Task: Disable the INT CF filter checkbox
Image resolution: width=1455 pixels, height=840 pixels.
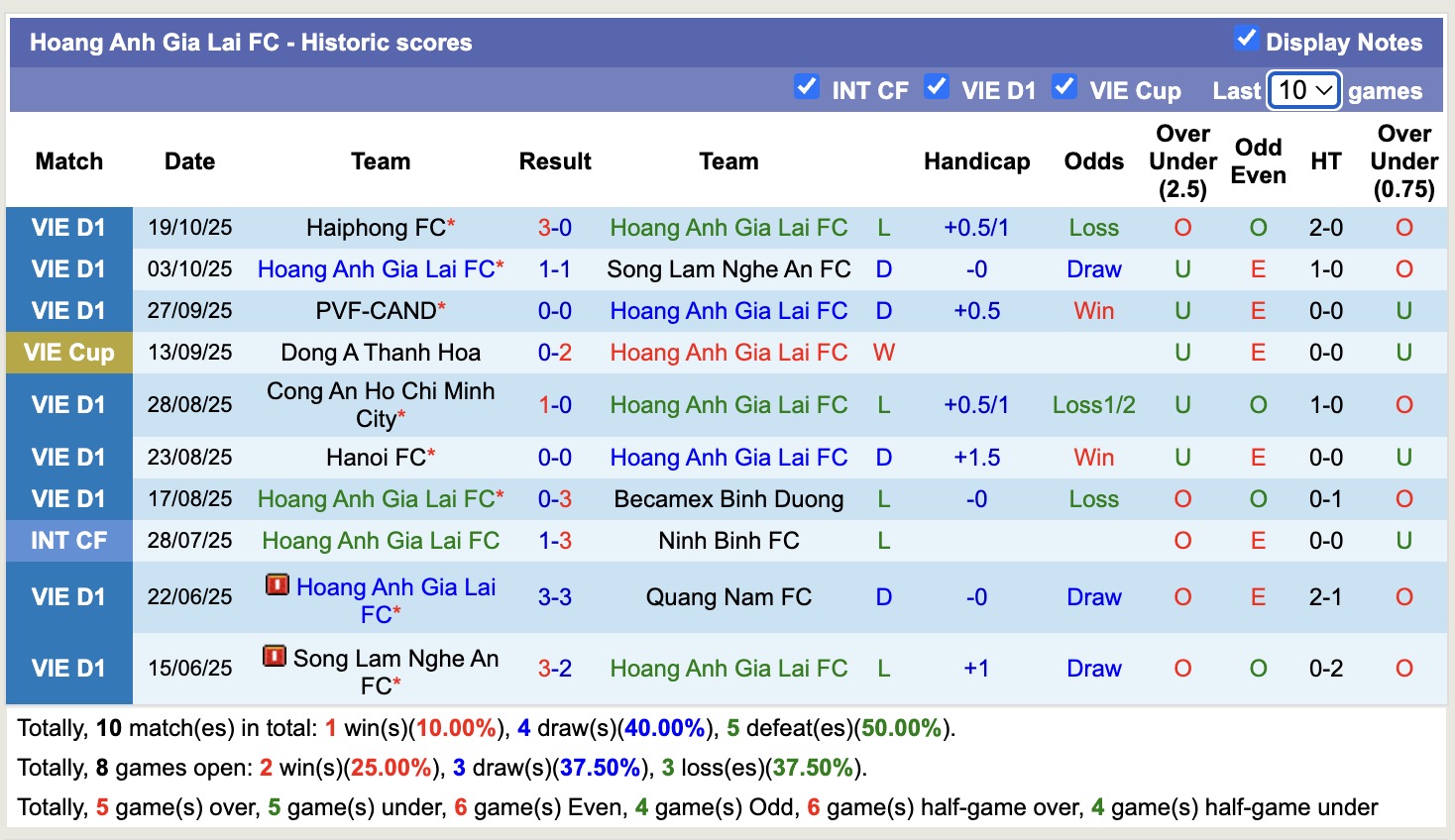Action: click(x=807, y=87)
